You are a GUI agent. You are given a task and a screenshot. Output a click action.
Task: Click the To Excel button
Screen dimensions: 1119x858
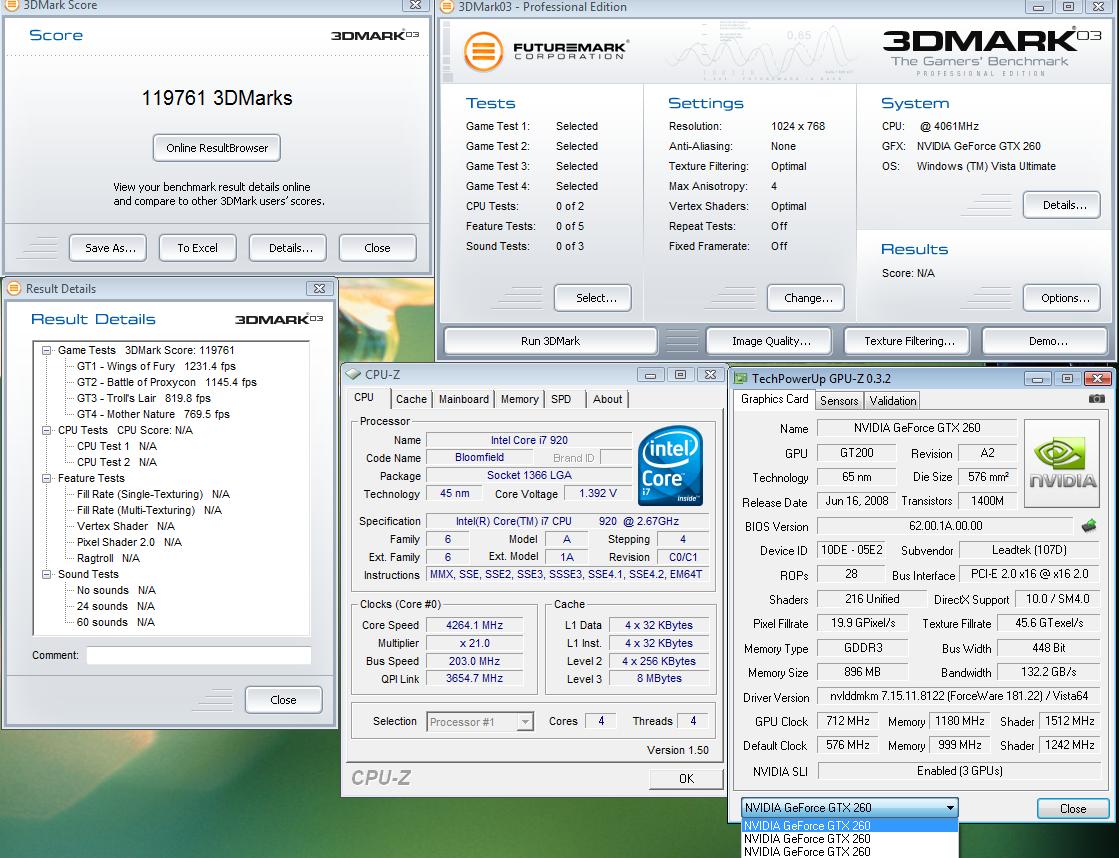click(x=198, y=248)
